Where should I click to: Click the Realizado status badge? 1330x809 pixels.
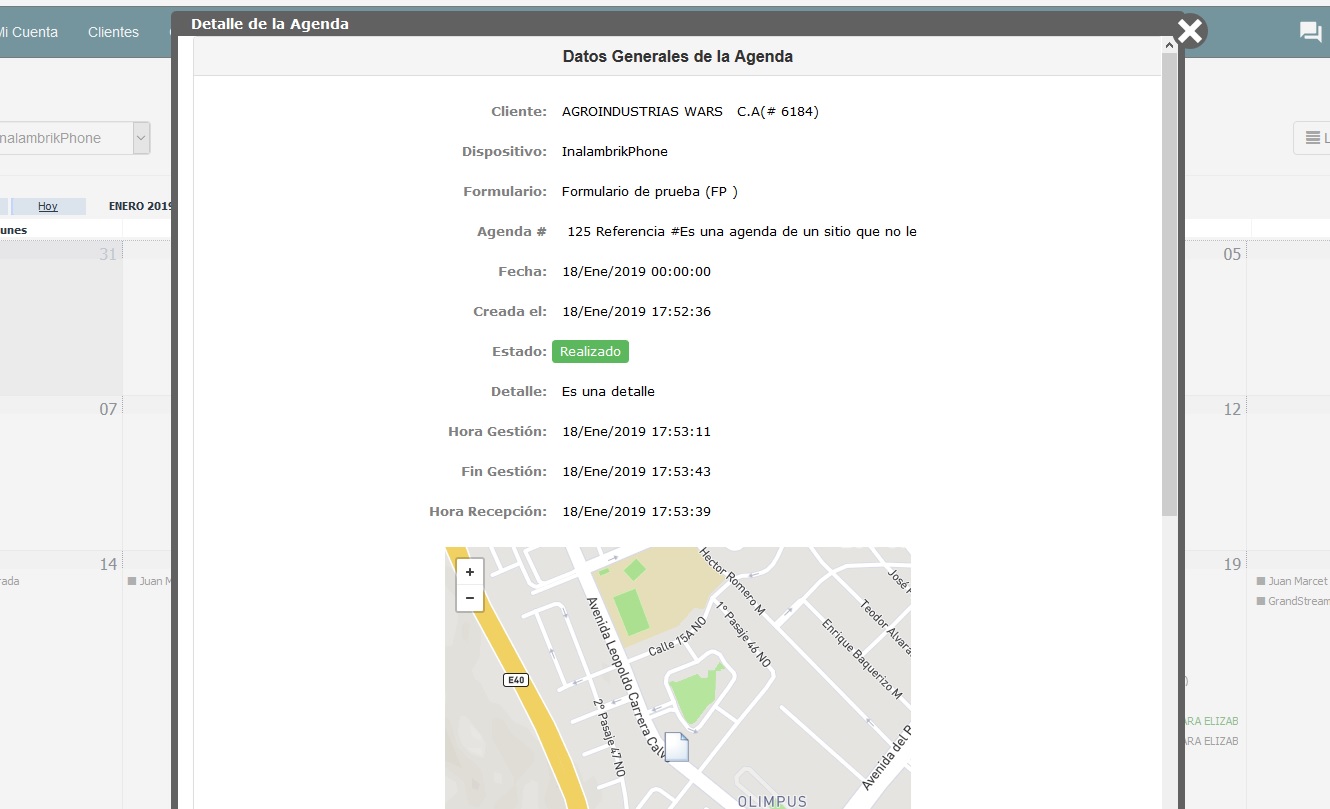pos(590,351)
